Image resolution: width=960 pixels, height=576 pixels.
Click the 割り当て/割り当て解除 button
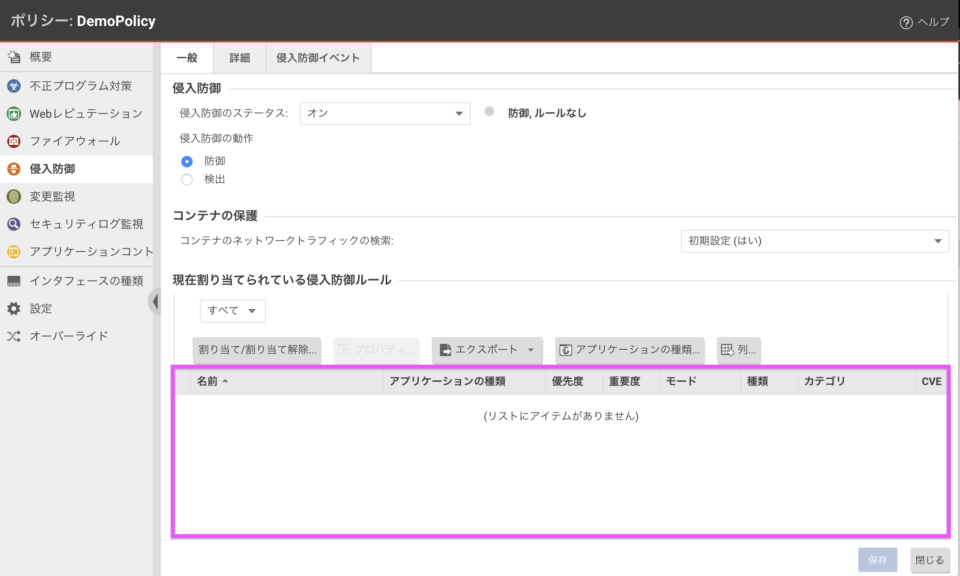point(256,350)
